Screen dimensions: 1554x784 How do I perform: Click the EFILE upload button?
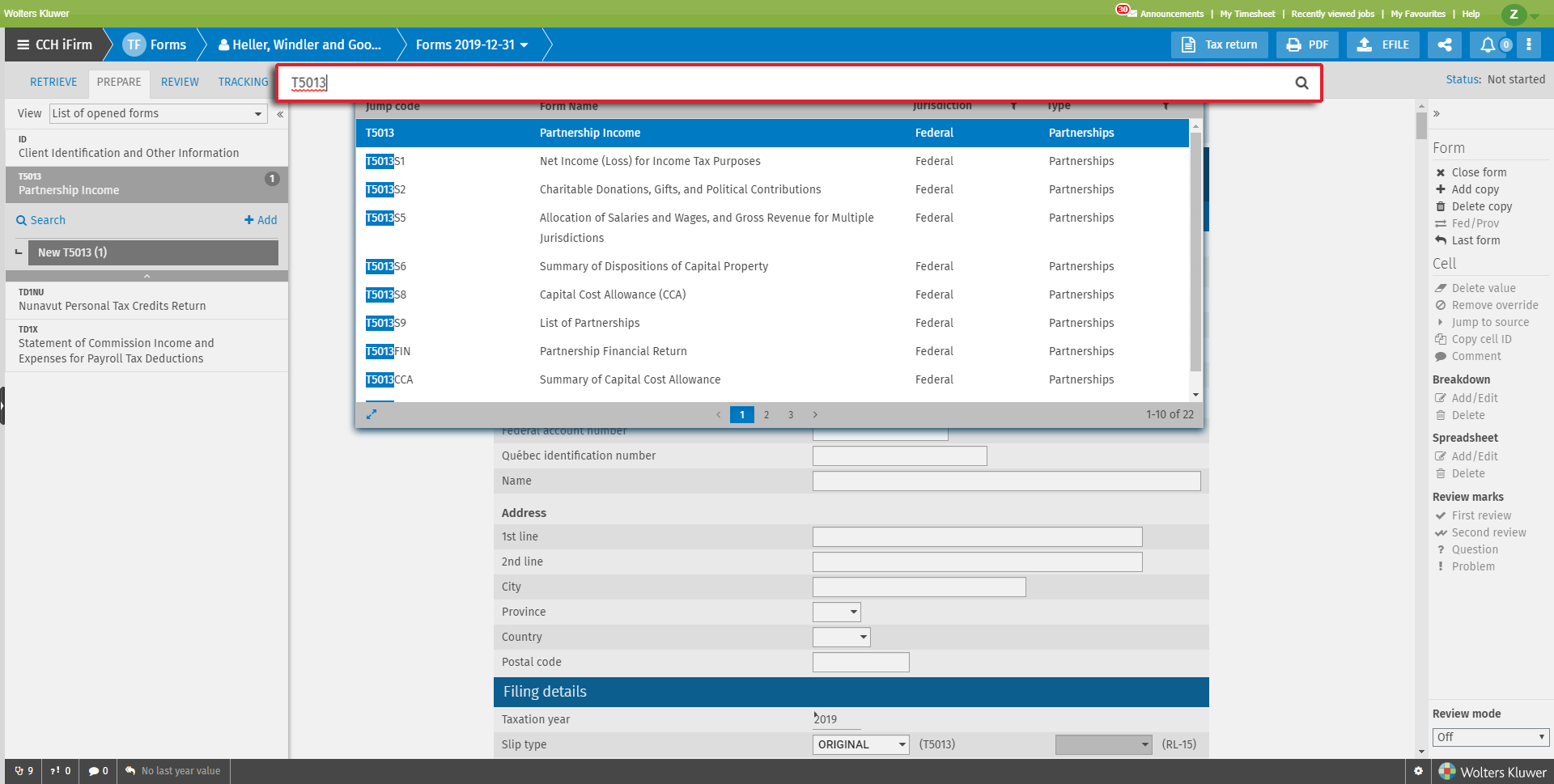coord(1383,44)
